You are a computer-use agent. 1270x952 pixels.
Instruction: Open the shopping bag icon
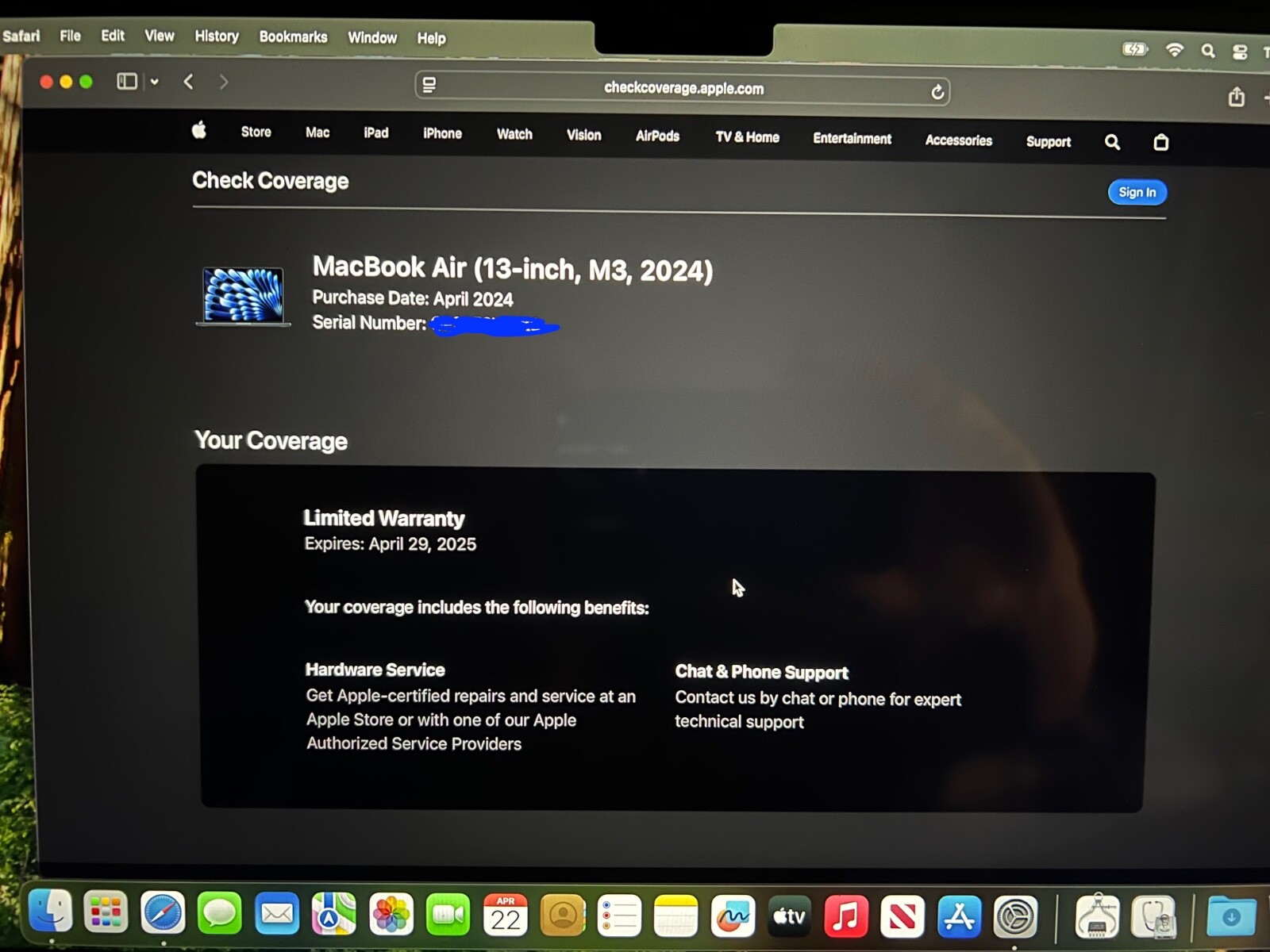[1160, 142]
